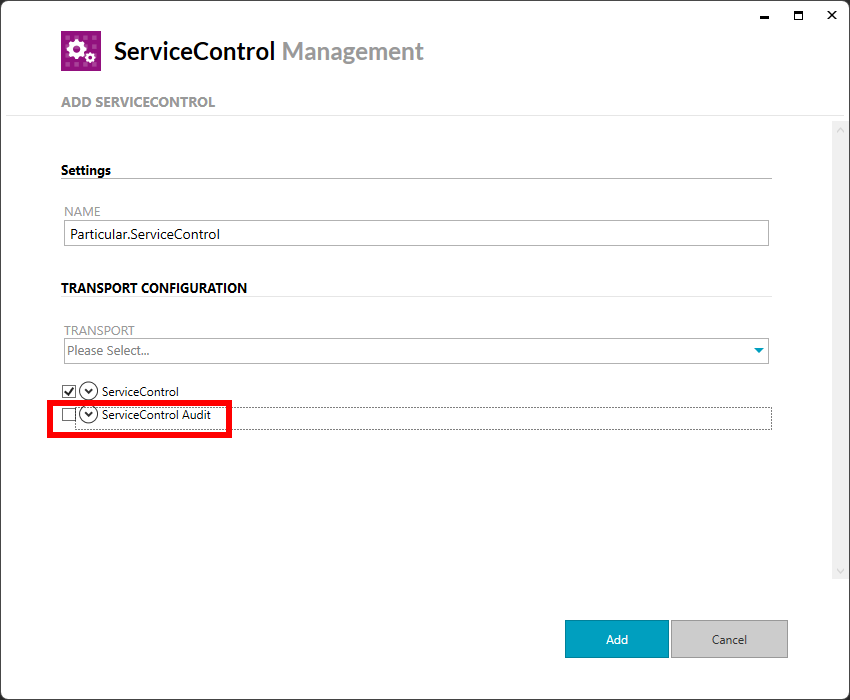Open the Transport dropdown list

pyautogui.click(x=416, y=351)
